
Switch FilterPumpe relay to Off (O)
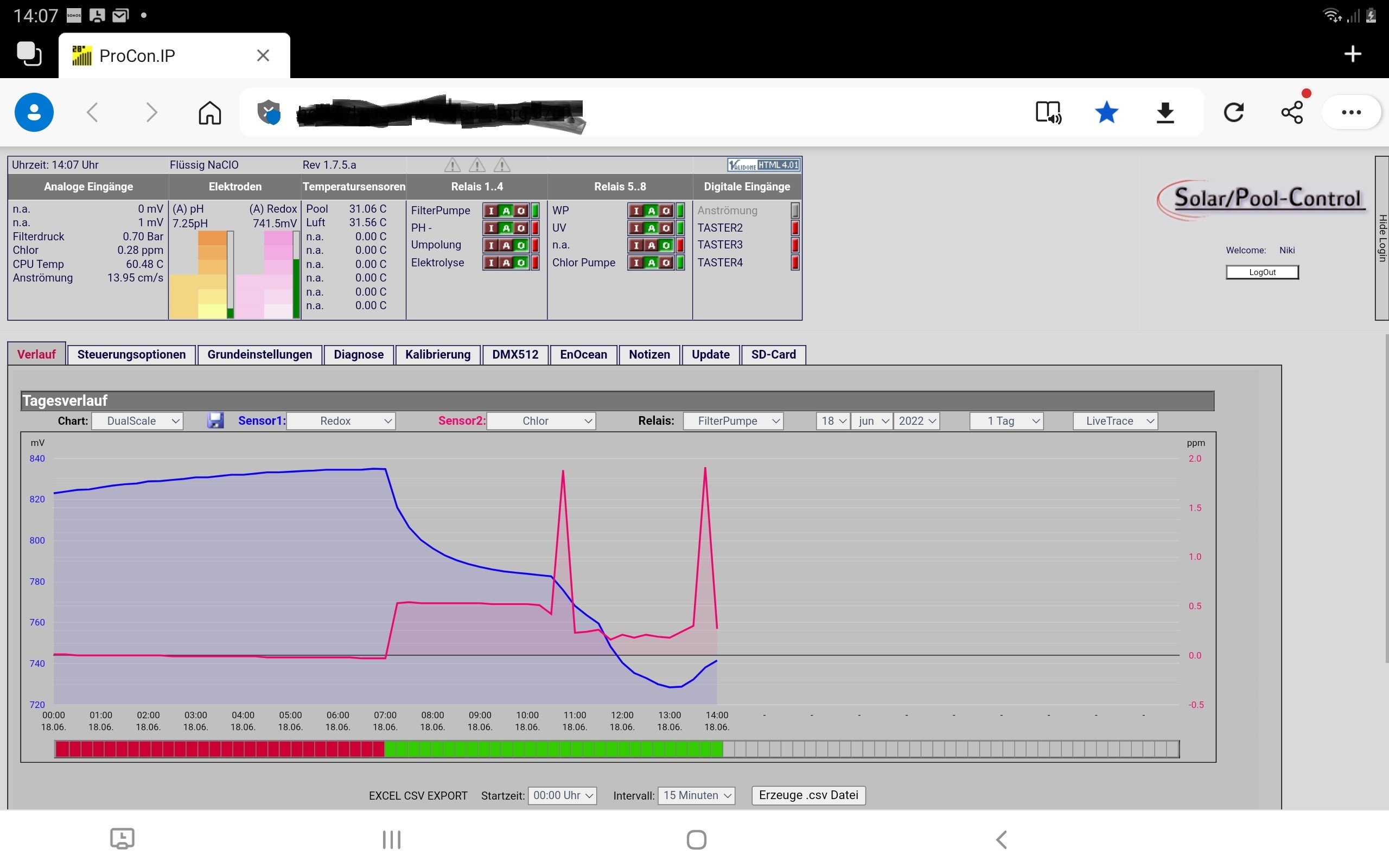pyautogui.click(x=521, y=210)
